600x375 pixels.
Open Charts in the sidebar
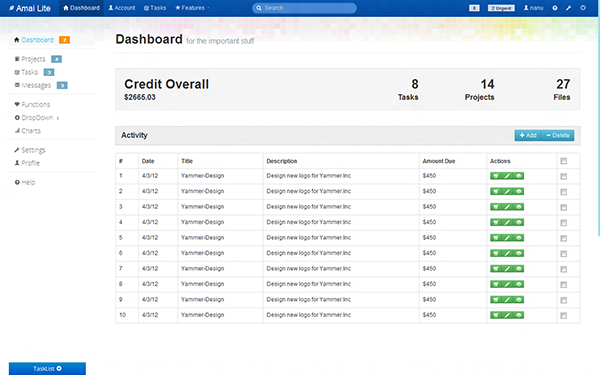(28, 131)
